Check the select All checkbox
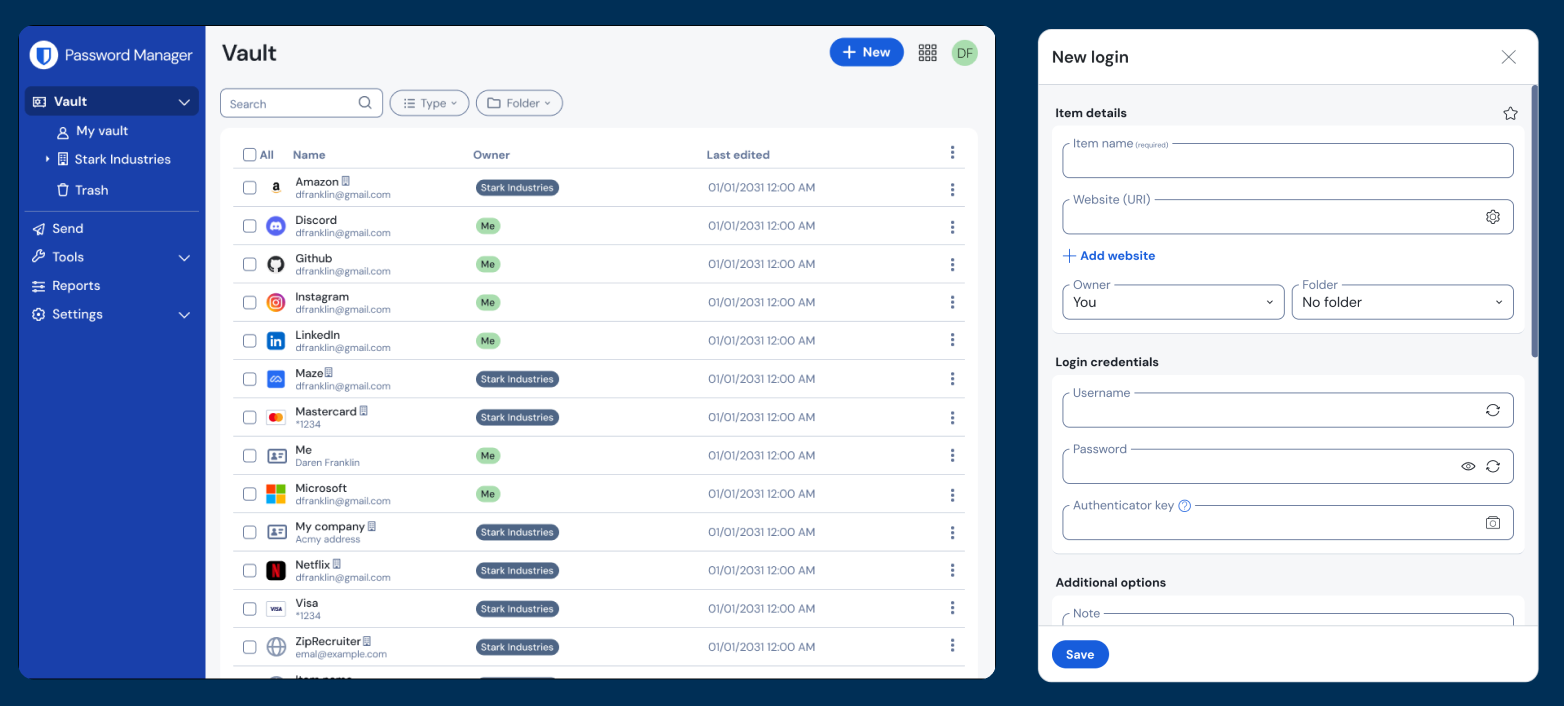The height and width of the screenshot is (706, 1564). click(x=250, y=155)
